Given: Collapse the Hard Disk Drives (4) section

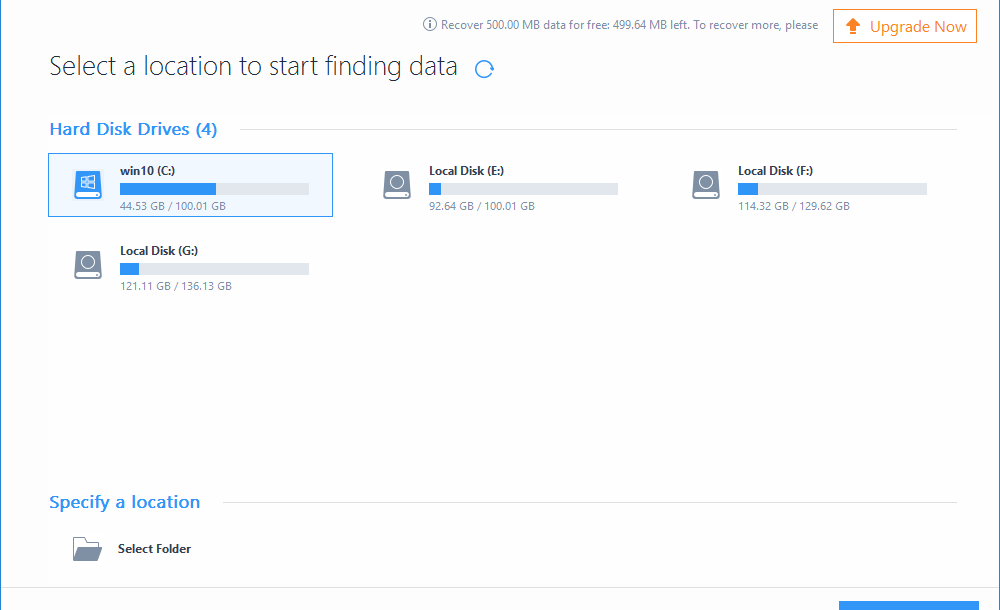Looking at the screenshot, I should pos(133,129).
